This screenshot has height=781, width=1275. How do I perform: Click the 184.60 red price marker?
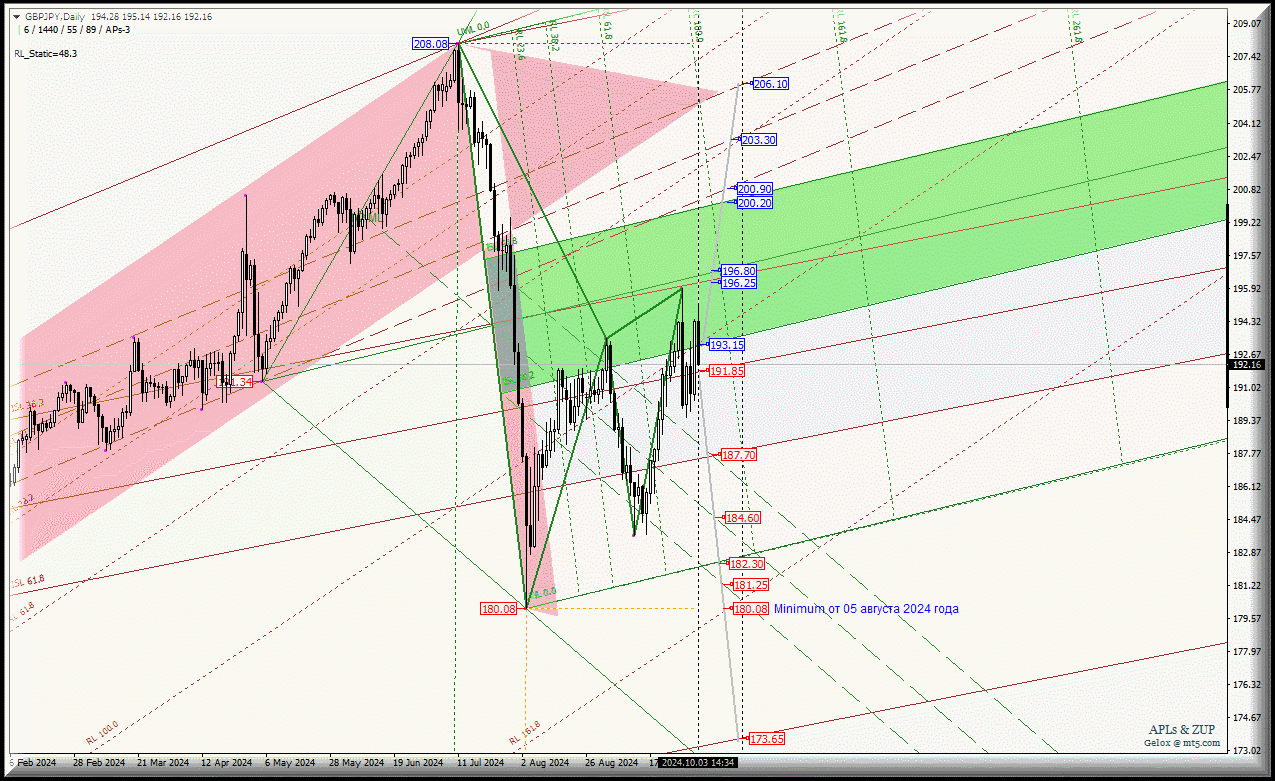(743, 518)
